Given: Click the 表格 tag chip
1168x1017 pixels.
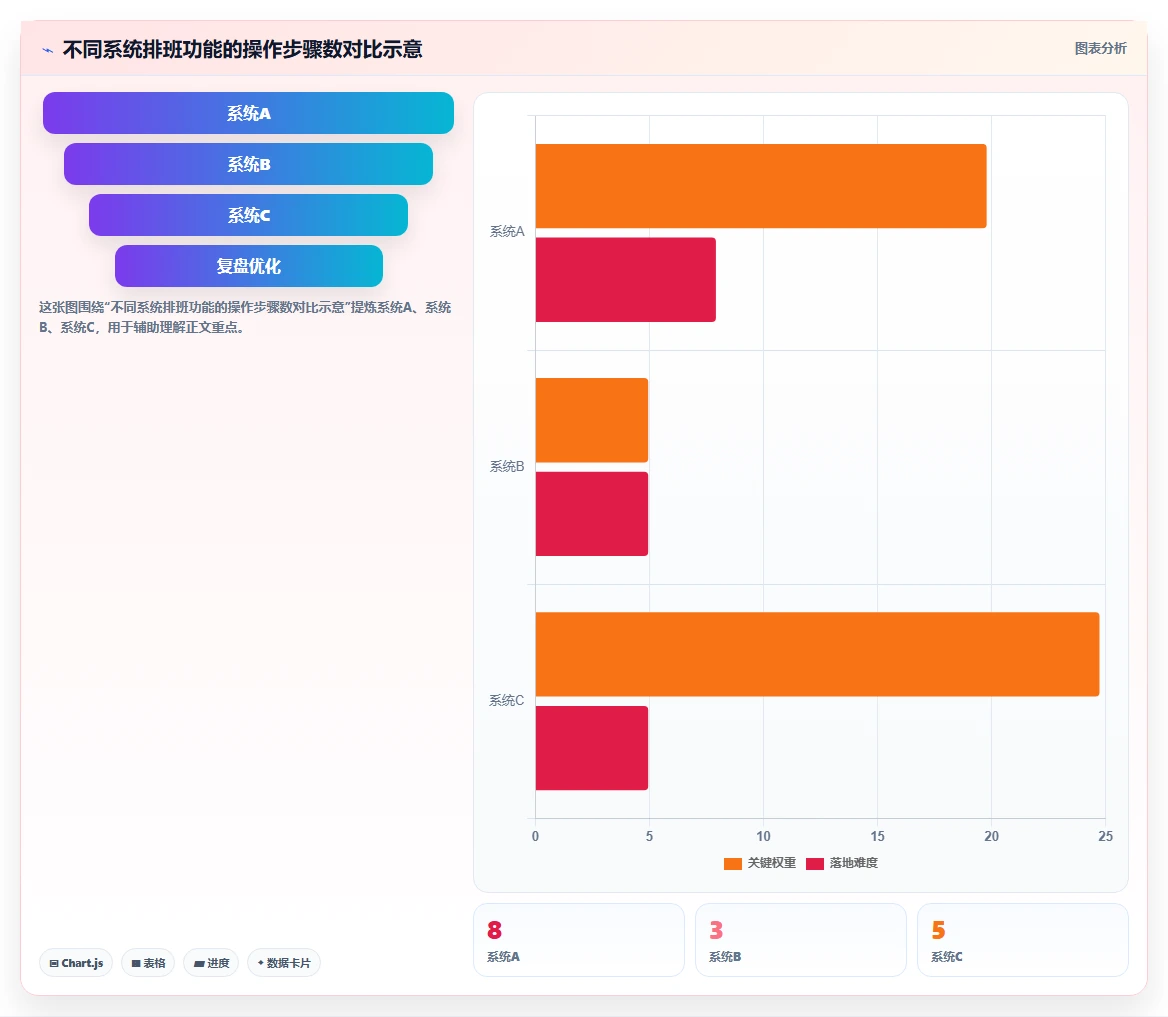Looking at the screenshot, I should pos(148,963).
